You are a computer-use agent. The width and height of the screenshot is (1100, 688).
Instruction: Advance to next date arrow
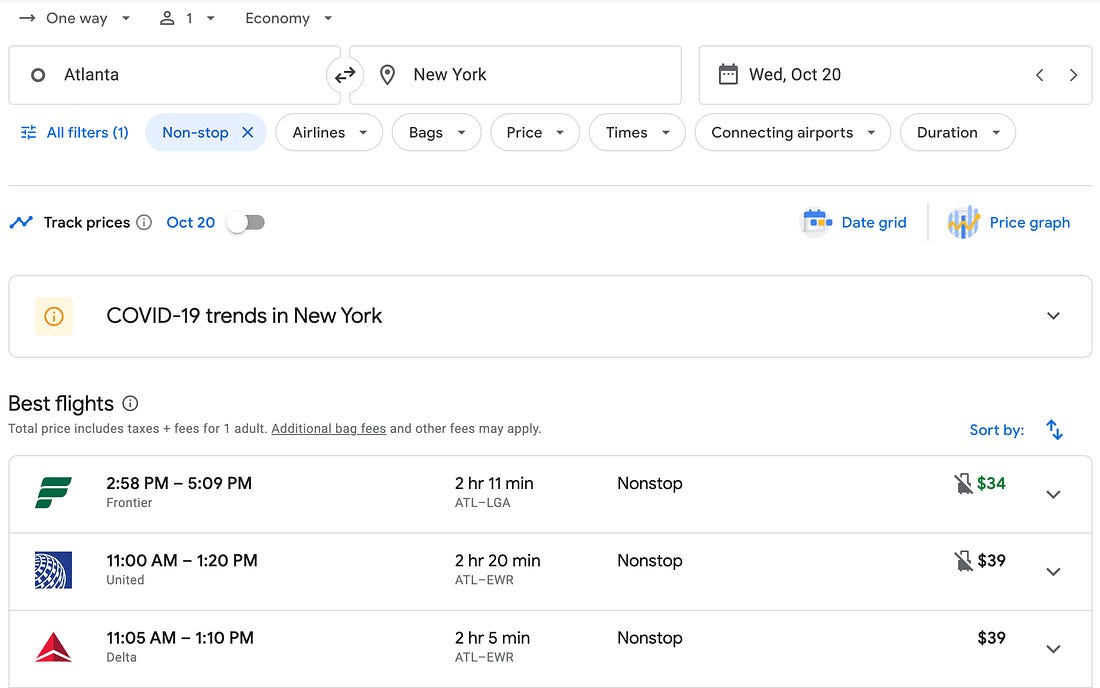click(x=1073, y=75)
